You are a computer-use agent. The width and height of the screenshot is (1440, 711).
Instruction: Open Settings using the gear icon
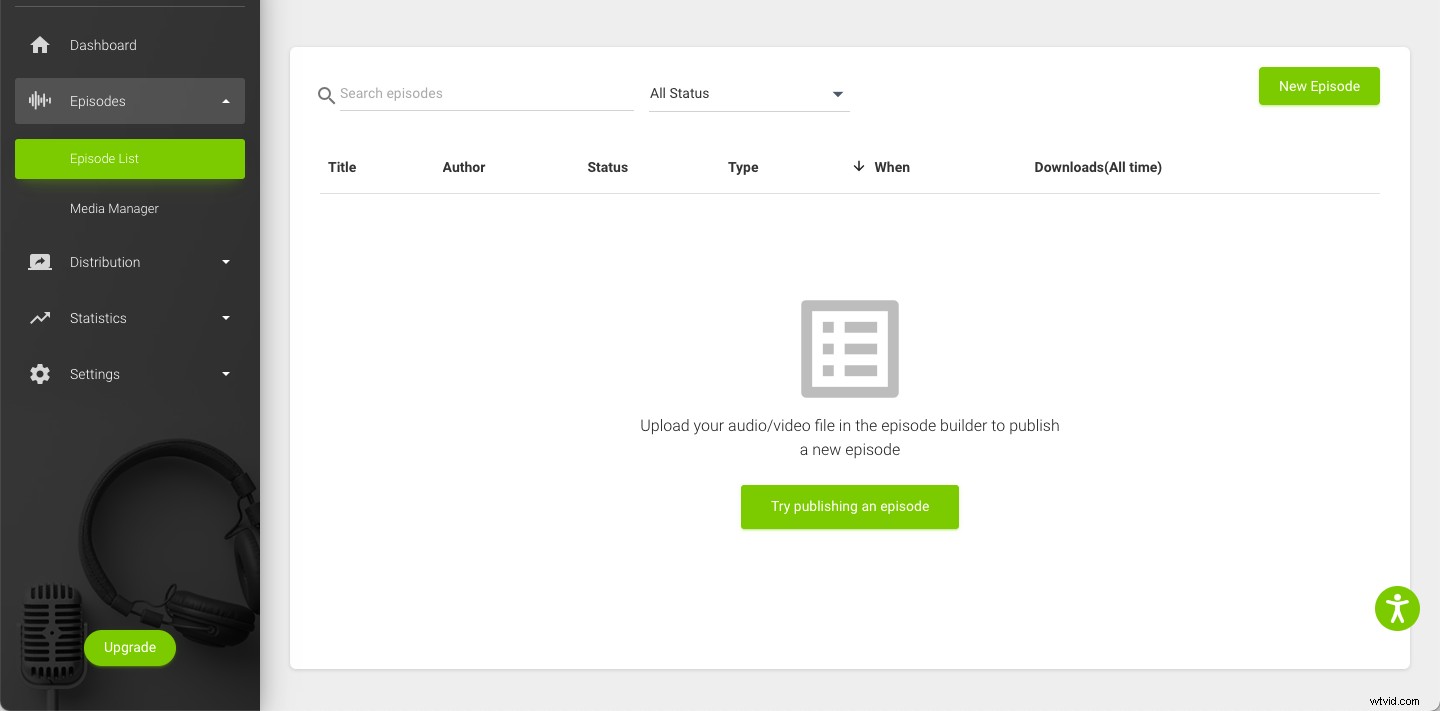40,374
